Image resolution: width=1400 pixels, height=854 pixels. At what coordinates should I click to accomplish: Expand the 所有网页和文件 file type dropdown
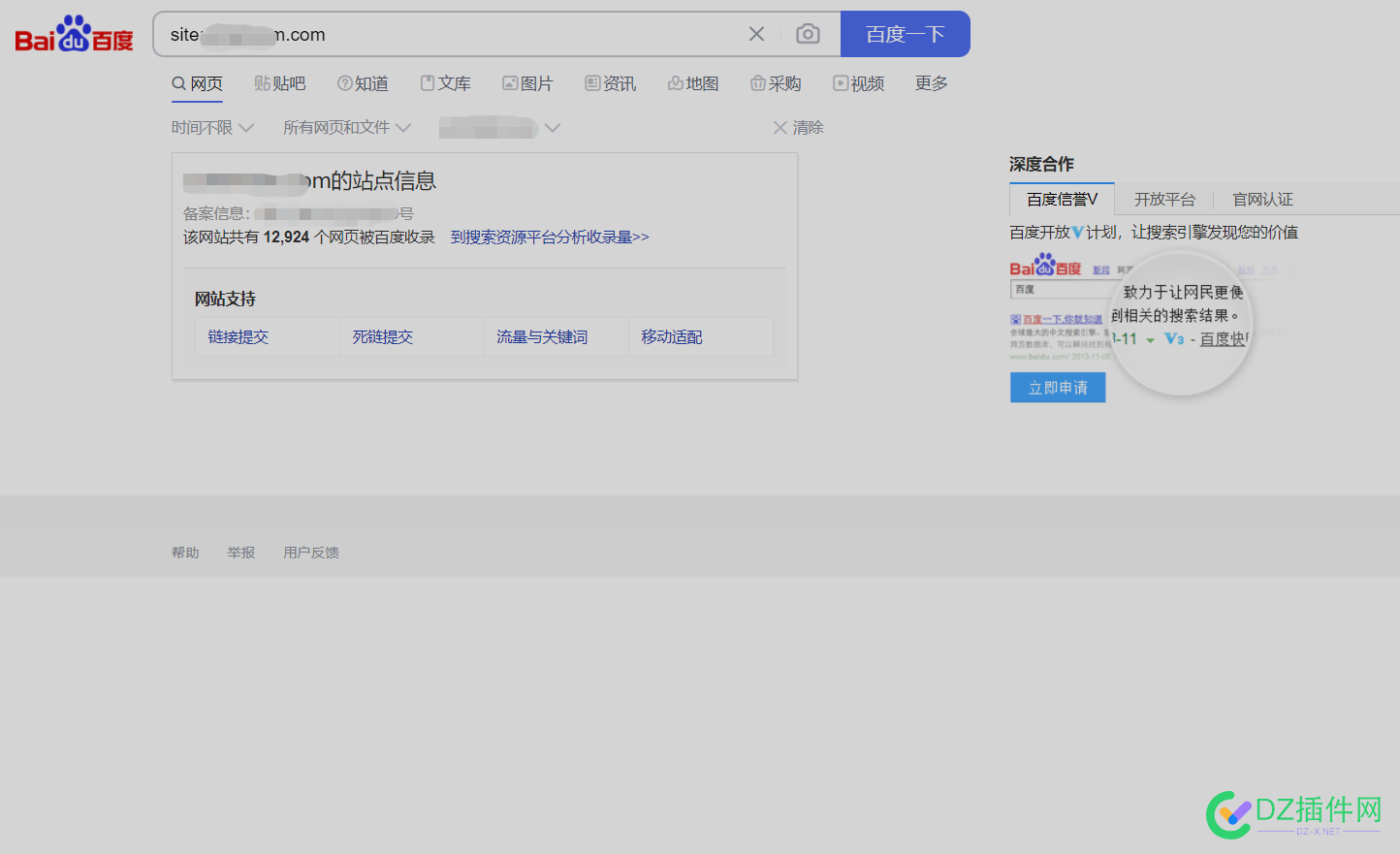pyautogui.click(x=347, y=127)
